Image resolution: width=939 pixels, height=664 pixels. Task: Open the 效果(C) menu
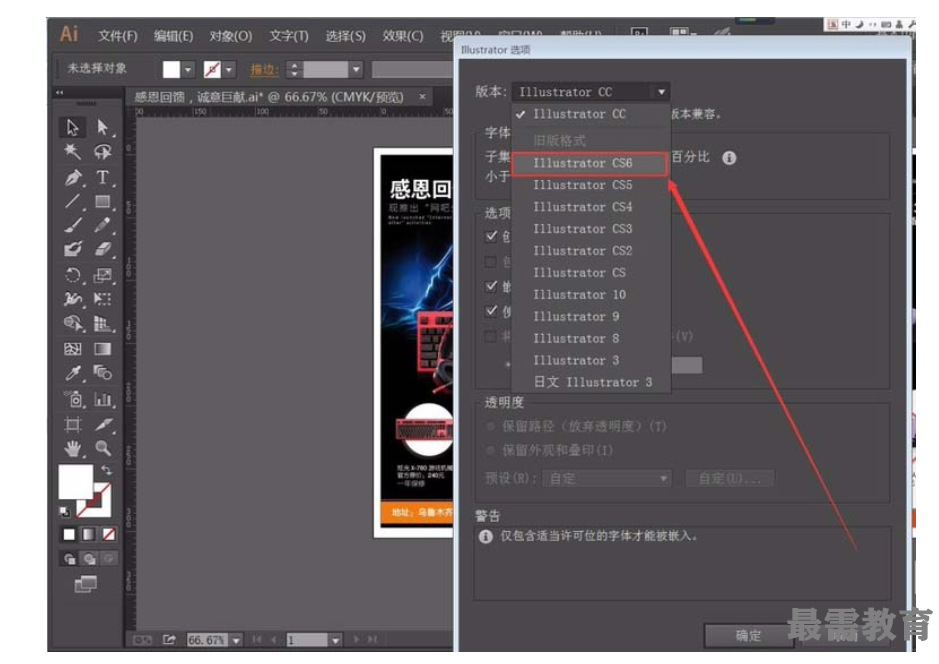[402, 36]
